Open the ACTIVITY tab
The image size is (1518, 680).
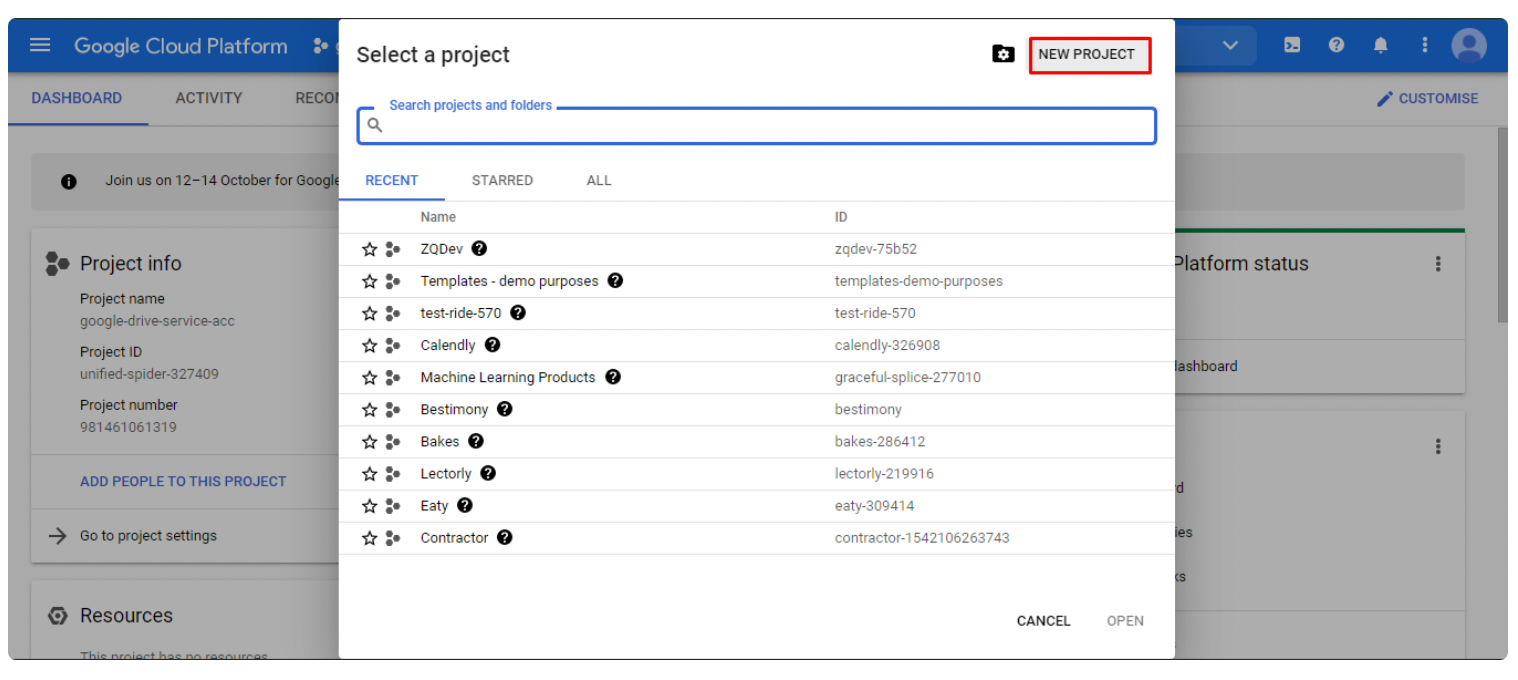[x=209, y=98]
